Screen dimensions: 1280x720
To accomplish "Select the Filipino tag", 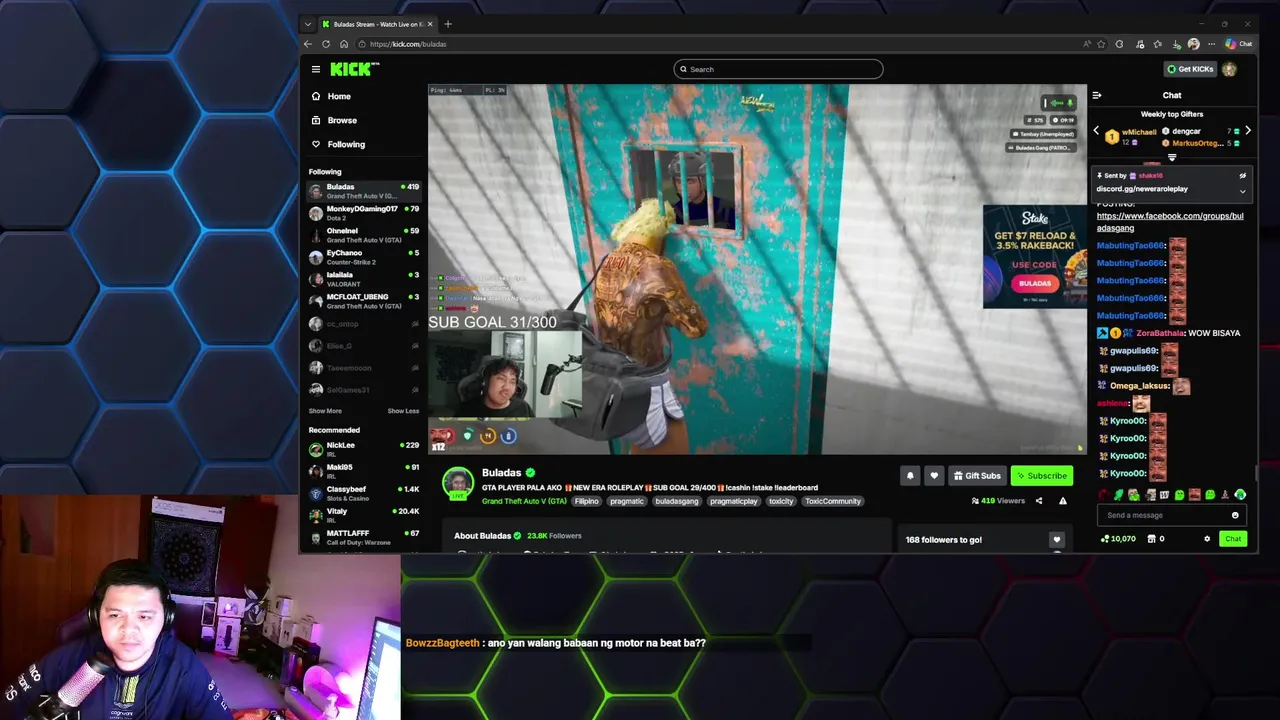I will click(587, 501).
